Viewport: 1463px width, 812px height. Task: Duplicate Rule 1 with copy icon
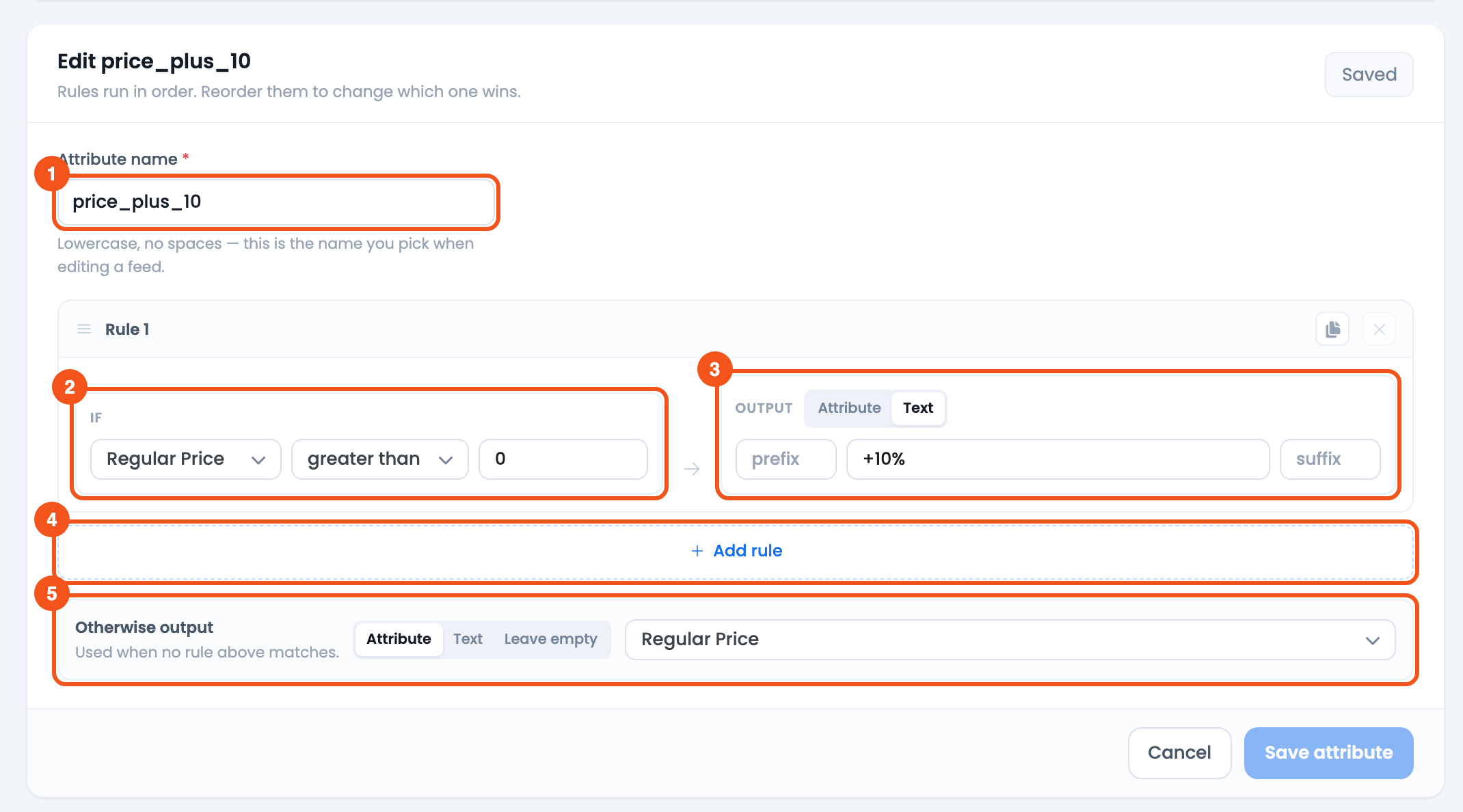(x=1332, y=329)
